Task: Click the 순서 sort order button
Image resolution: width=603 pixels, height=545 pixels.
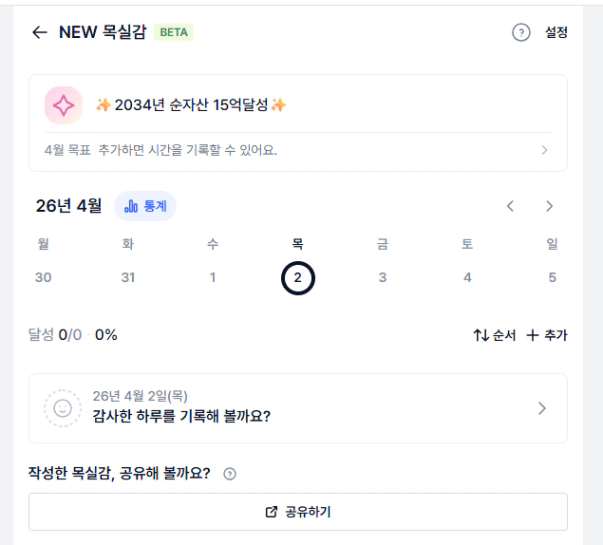Action: 494,336
